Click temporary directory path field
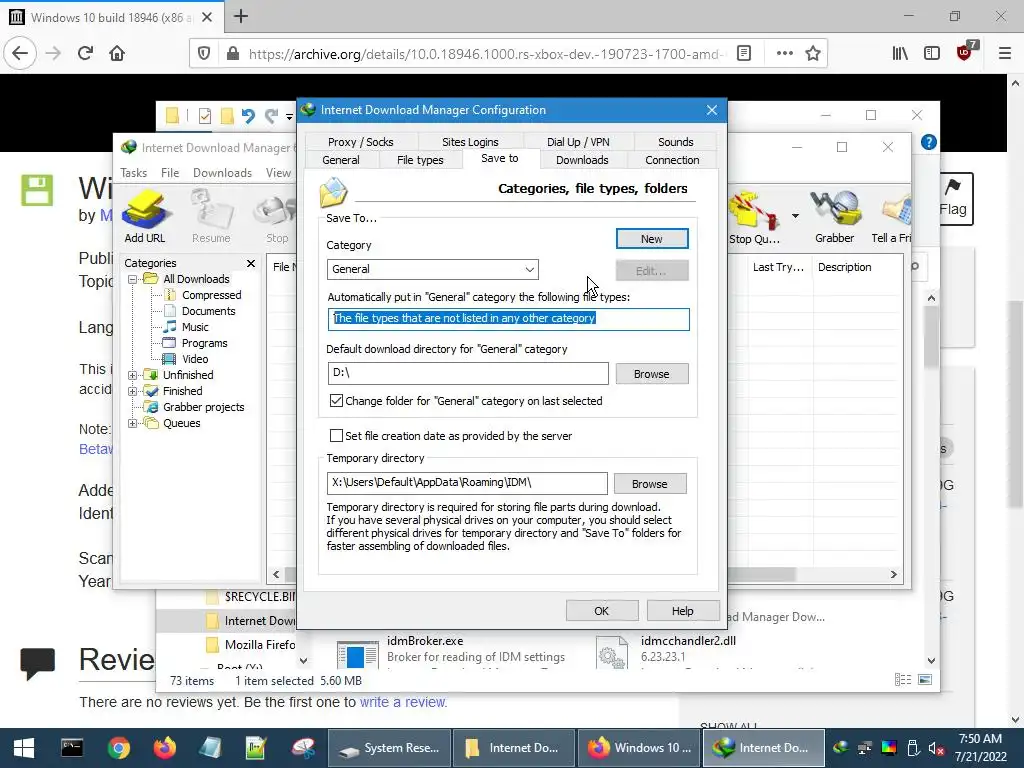Image resolution: width=1024 pixels, height=768 pixels. pos(467,483)
